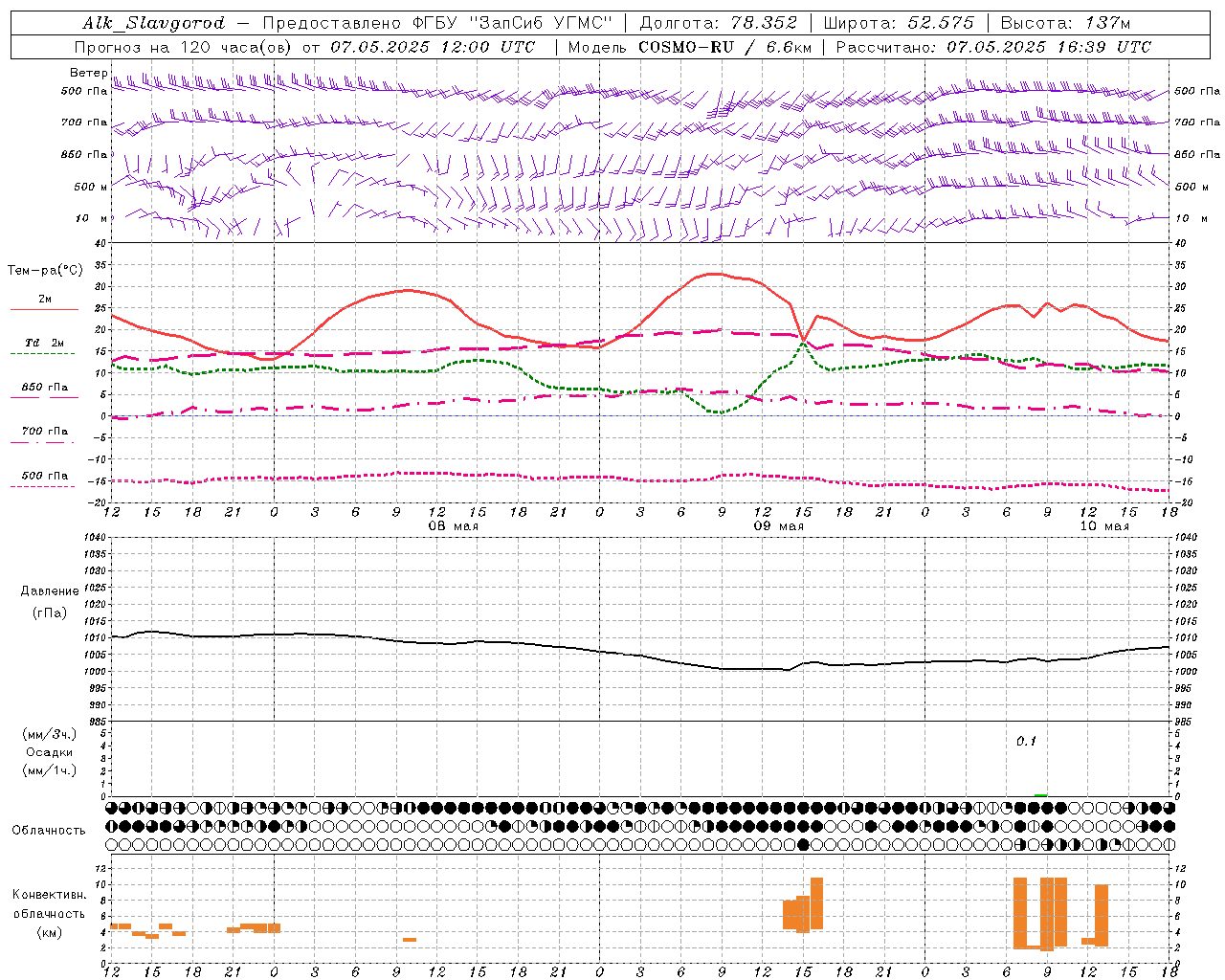The width and height of the screenshot is (1225, 980).
Task: Click the '(мм/1ч.)' precipitation unit label
Action: [x=50, y=770]
